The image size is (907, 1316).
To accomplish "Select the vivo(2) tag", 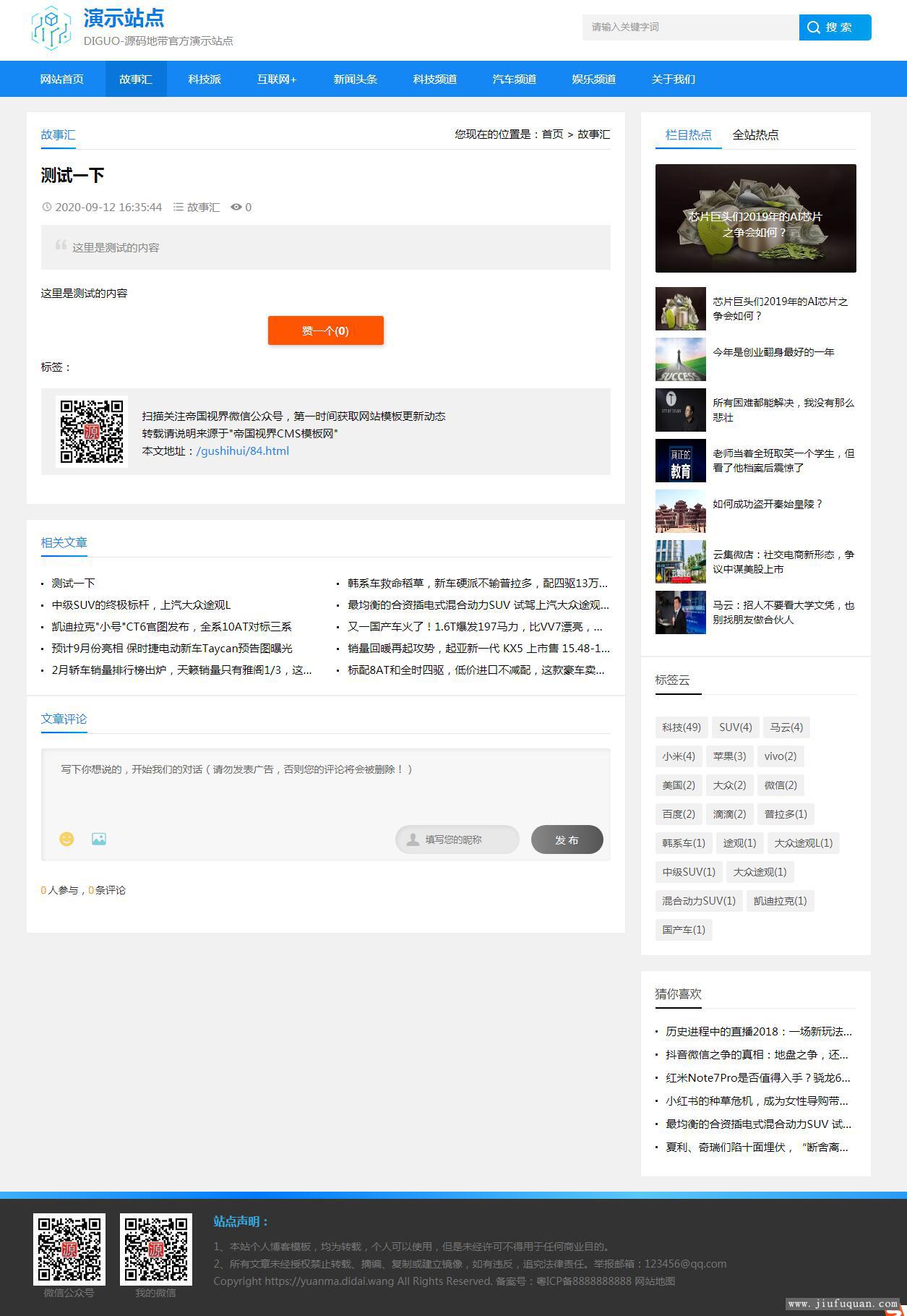I will pos(781,756).
